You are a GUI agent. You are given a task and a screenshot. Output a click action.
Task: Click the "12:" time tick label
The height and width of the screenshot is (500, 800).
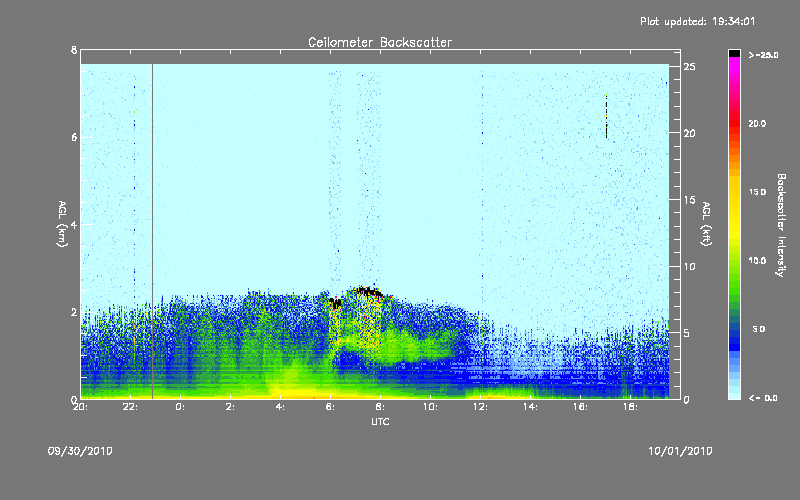click(x=480, y=407)
